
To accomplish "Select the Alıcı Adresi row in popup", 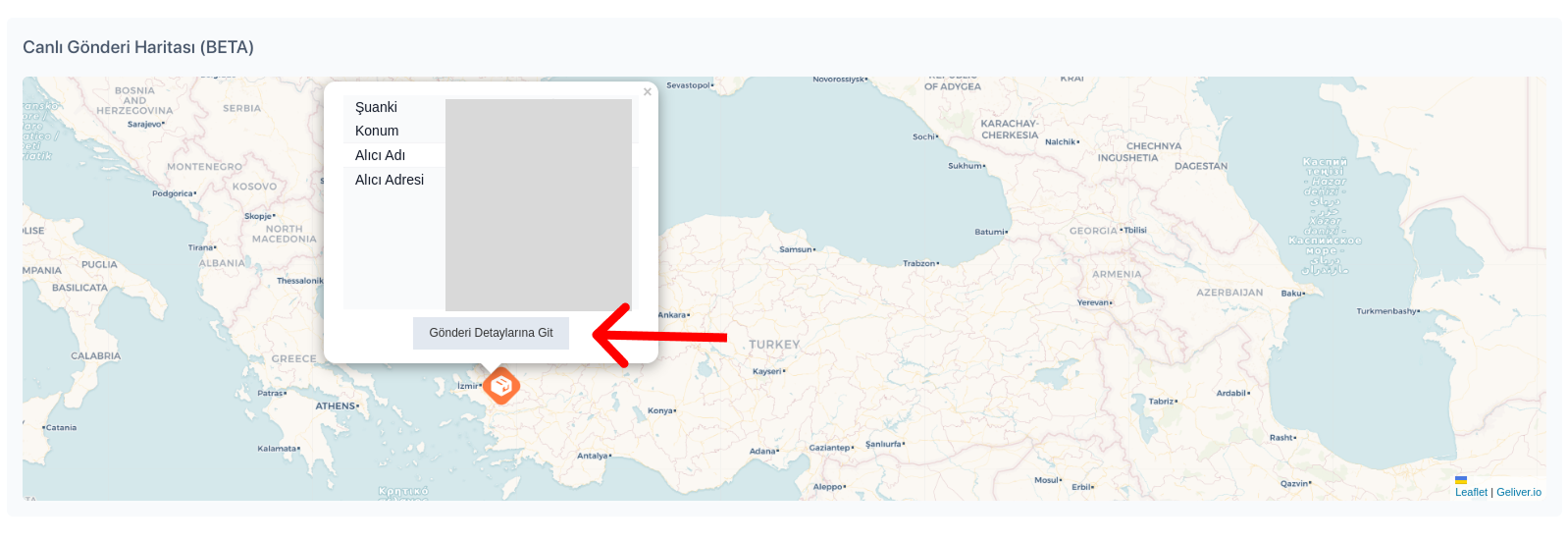I will pos(390,180).
